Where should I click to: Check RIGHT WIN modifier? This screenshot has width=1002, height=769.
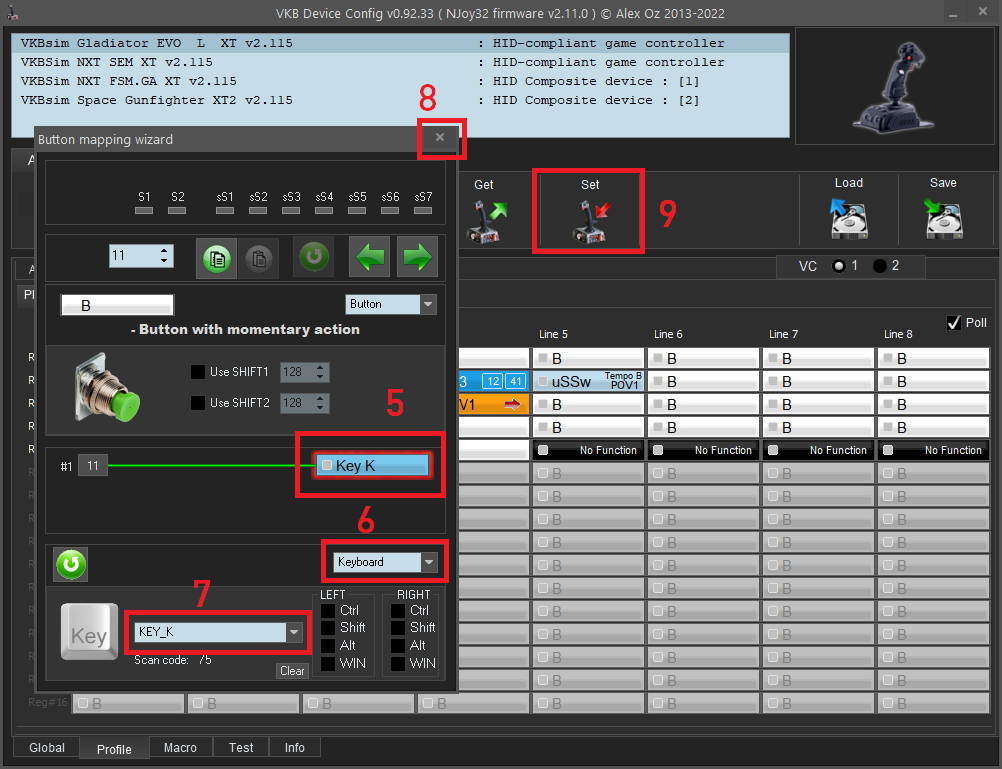pos(398,664)
